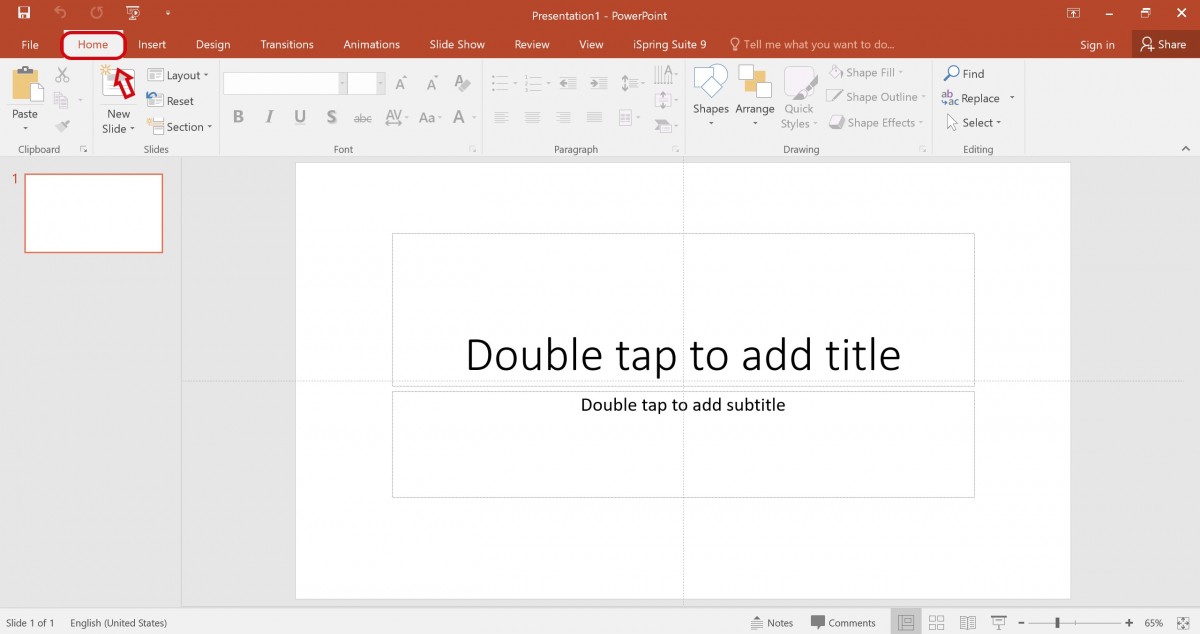The width and height of the screenshot is (1200, 634).
Task: Click the Paste clipboard icon
Action: click(27, 84)
